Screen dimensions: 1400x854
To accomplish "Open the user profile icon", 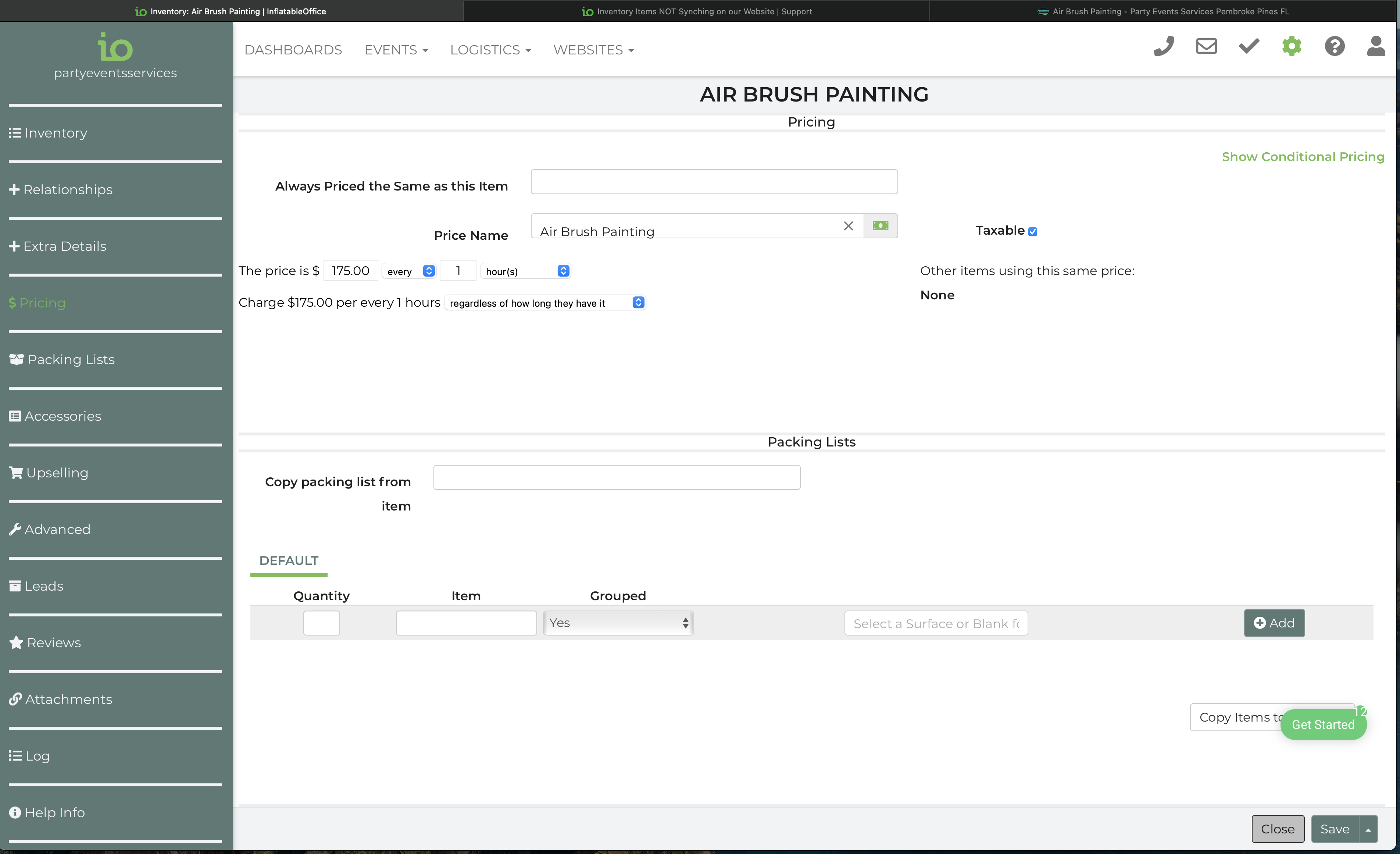I will (1376, 47).
